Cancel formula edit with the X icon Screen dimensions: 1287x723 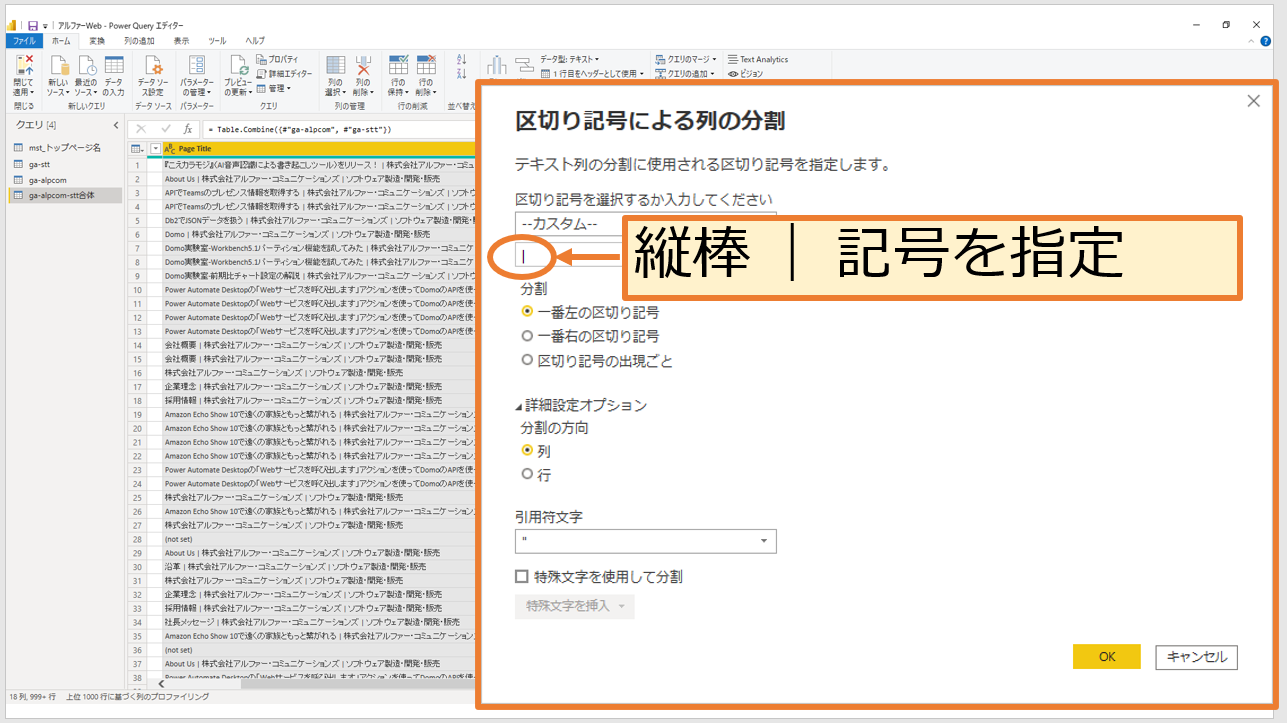pyautogui.click(x=141, y=129)
